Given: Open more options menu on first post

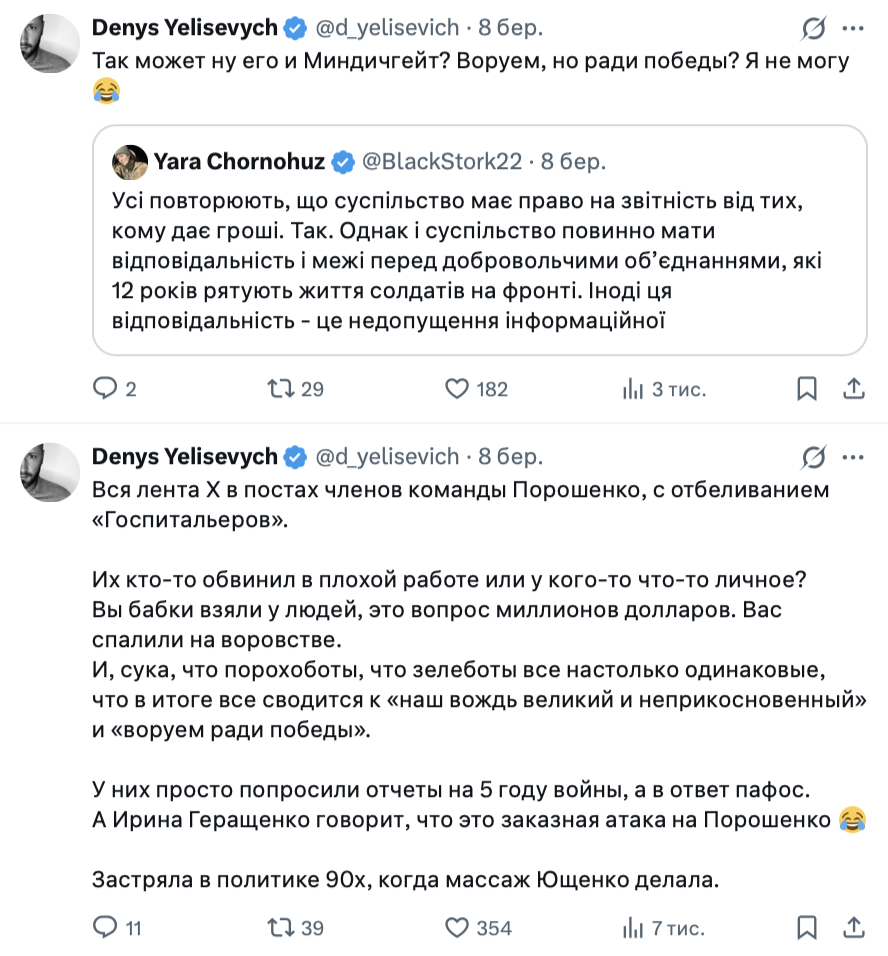Looking at the screenshot, I should tap(853, 28).
